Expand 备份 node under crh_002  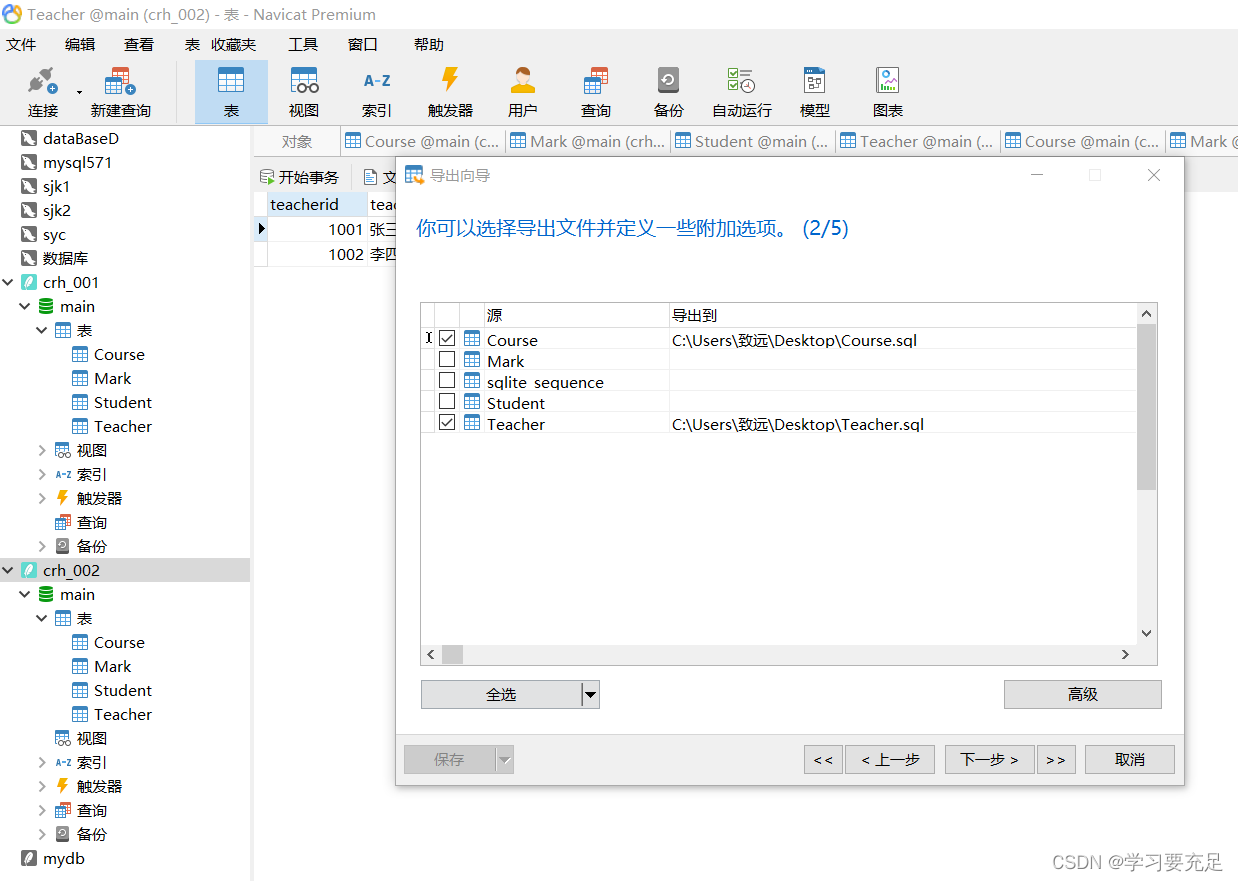pyautogui.click(x=42, y=834)
